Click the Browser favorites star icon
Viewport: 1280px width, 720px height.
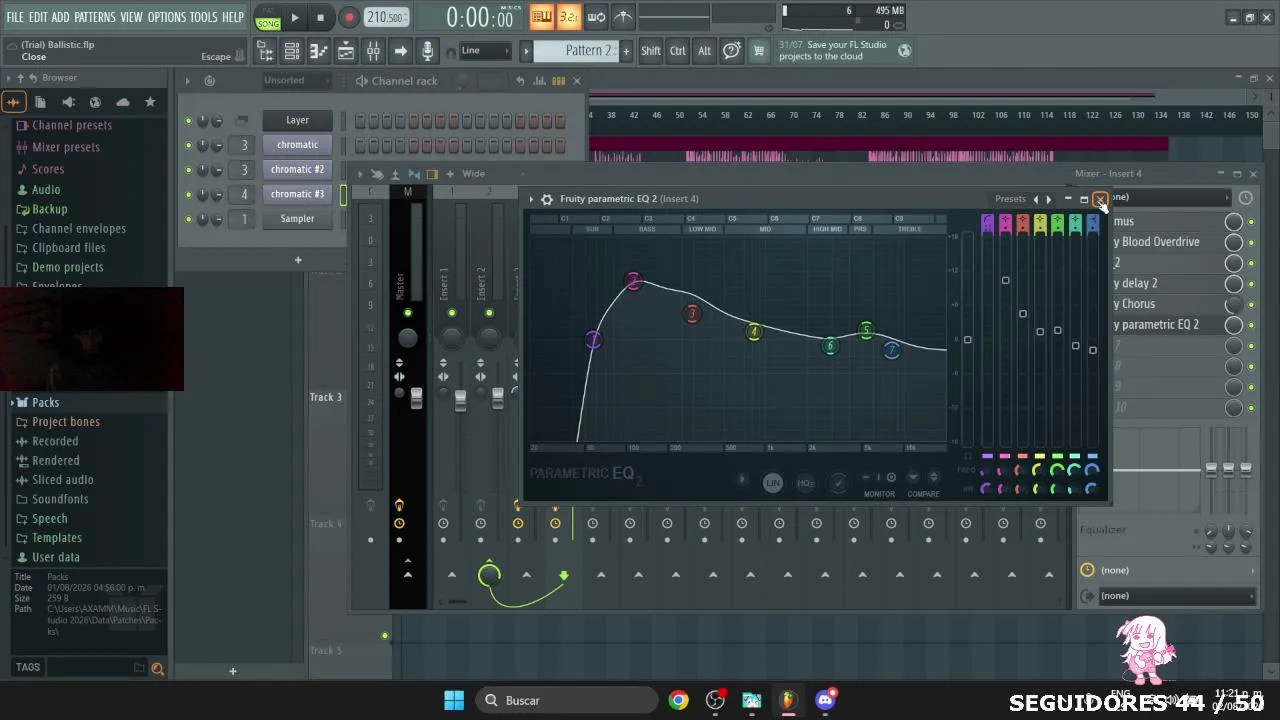150,102
